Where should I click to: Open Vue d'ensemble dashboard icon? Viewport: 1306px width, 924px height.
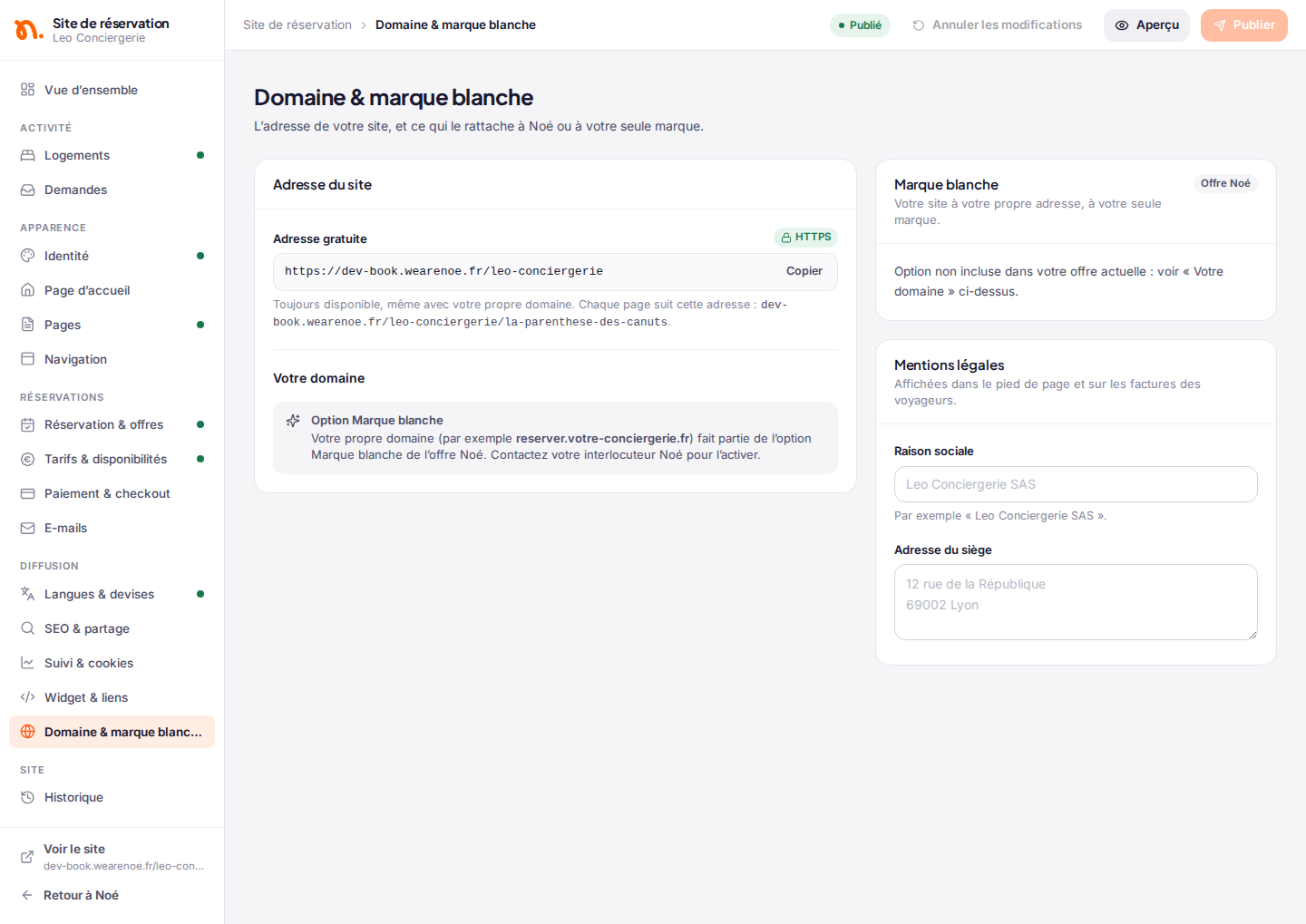[x=28, y=90]
